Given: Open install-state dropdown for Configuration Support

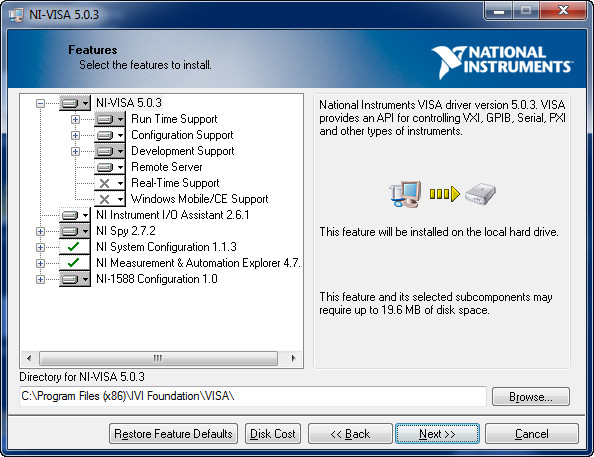Looking at the screenshot, I should click(109, 135).
